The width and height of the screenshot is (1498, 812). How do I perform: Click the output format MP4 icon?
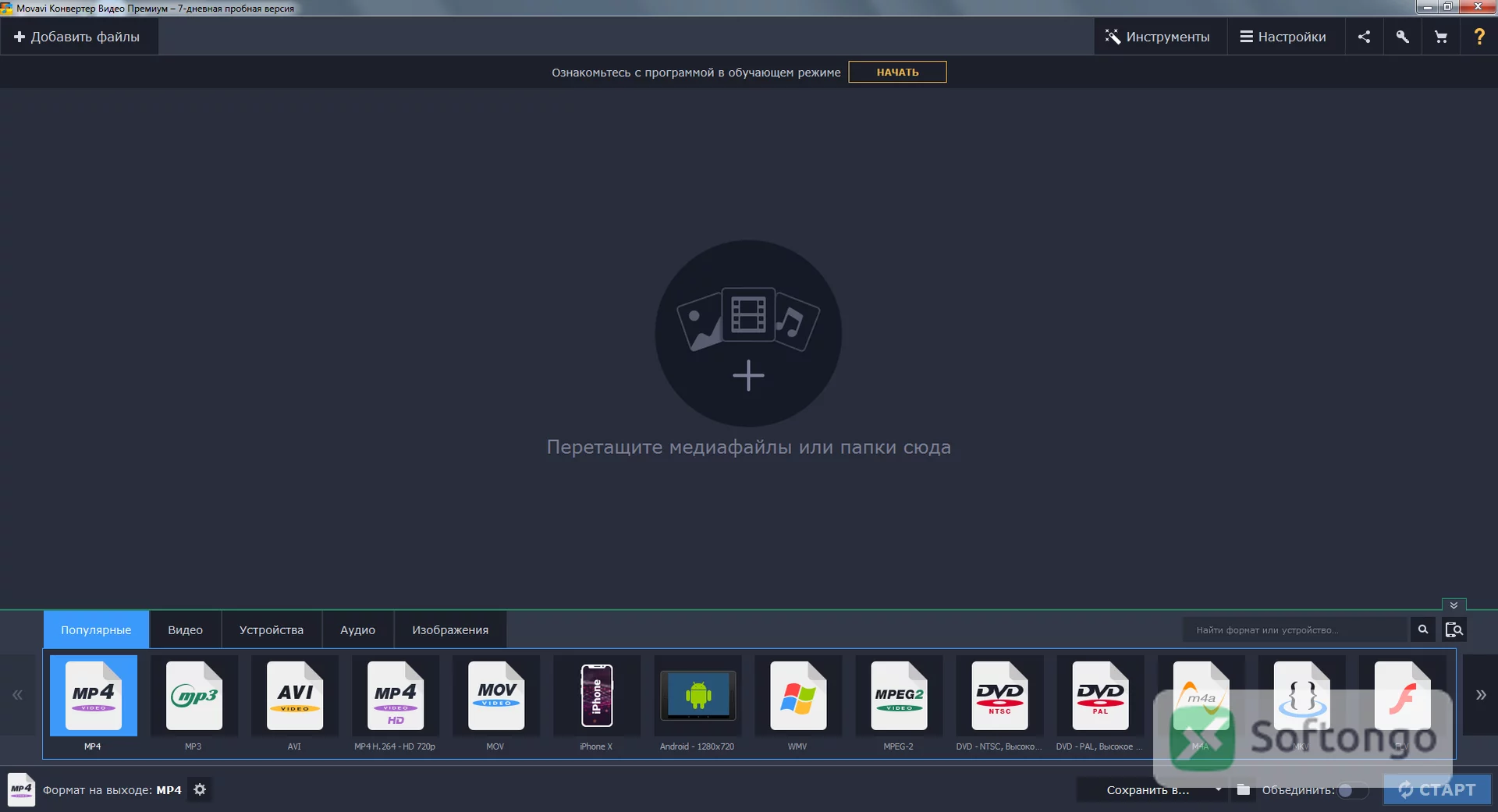pos(21,789)
